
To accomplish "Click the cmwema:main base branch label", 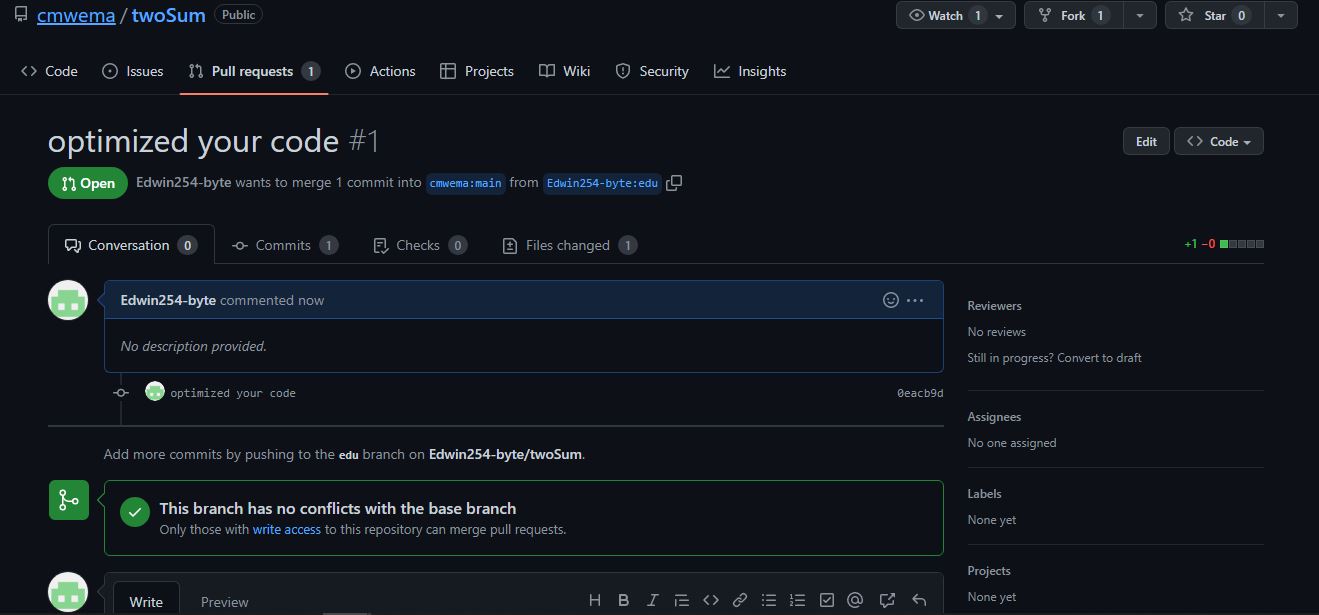I will click(466, 183).
